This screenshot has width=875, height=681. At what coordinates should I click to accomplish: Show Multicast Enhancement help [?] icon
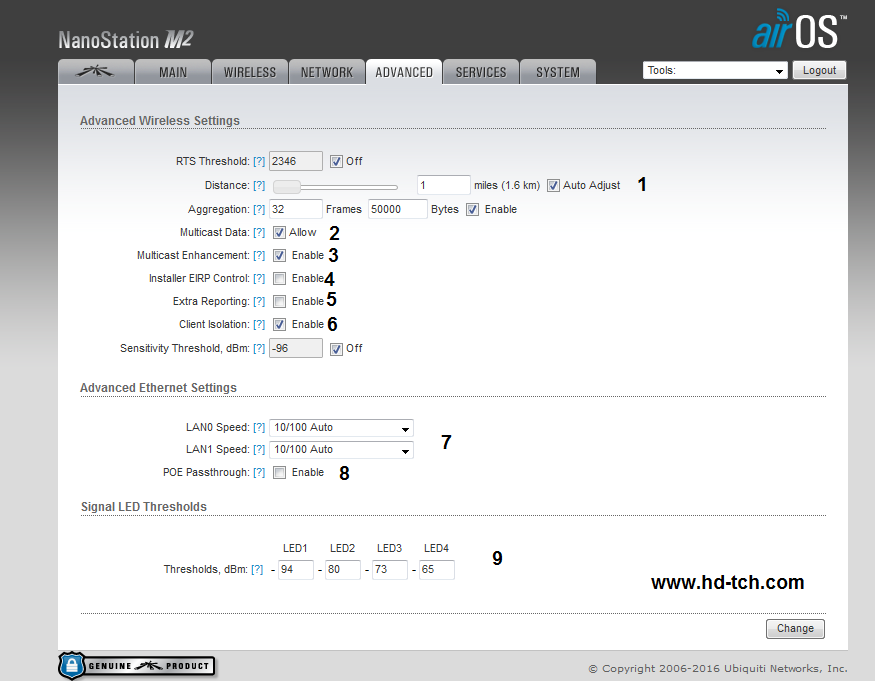(259, 256)
